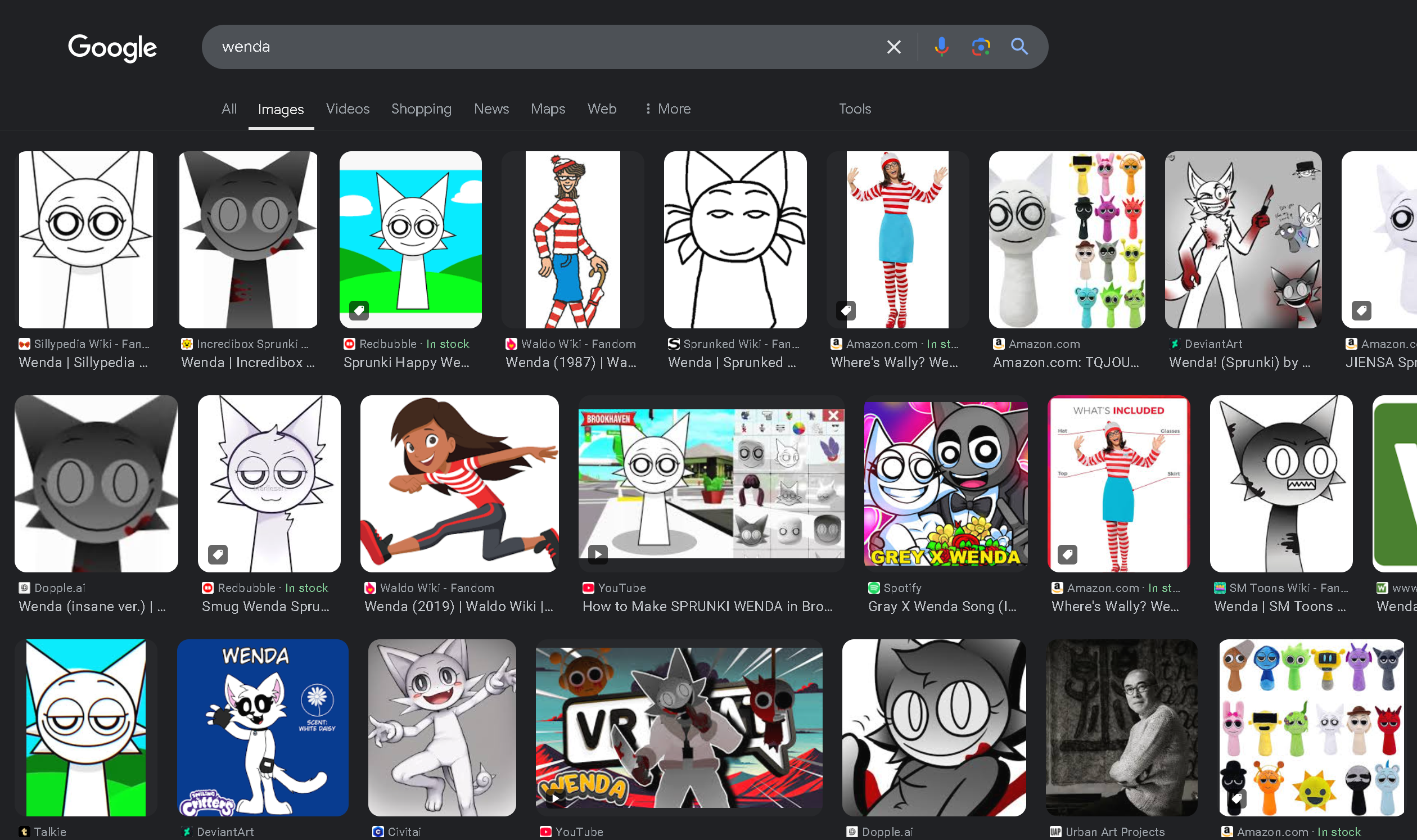Image resolution: width=1417 pixels, height=840 pixels.
Task: Switch to the All results tab
Action: click(x=229, y=109)
